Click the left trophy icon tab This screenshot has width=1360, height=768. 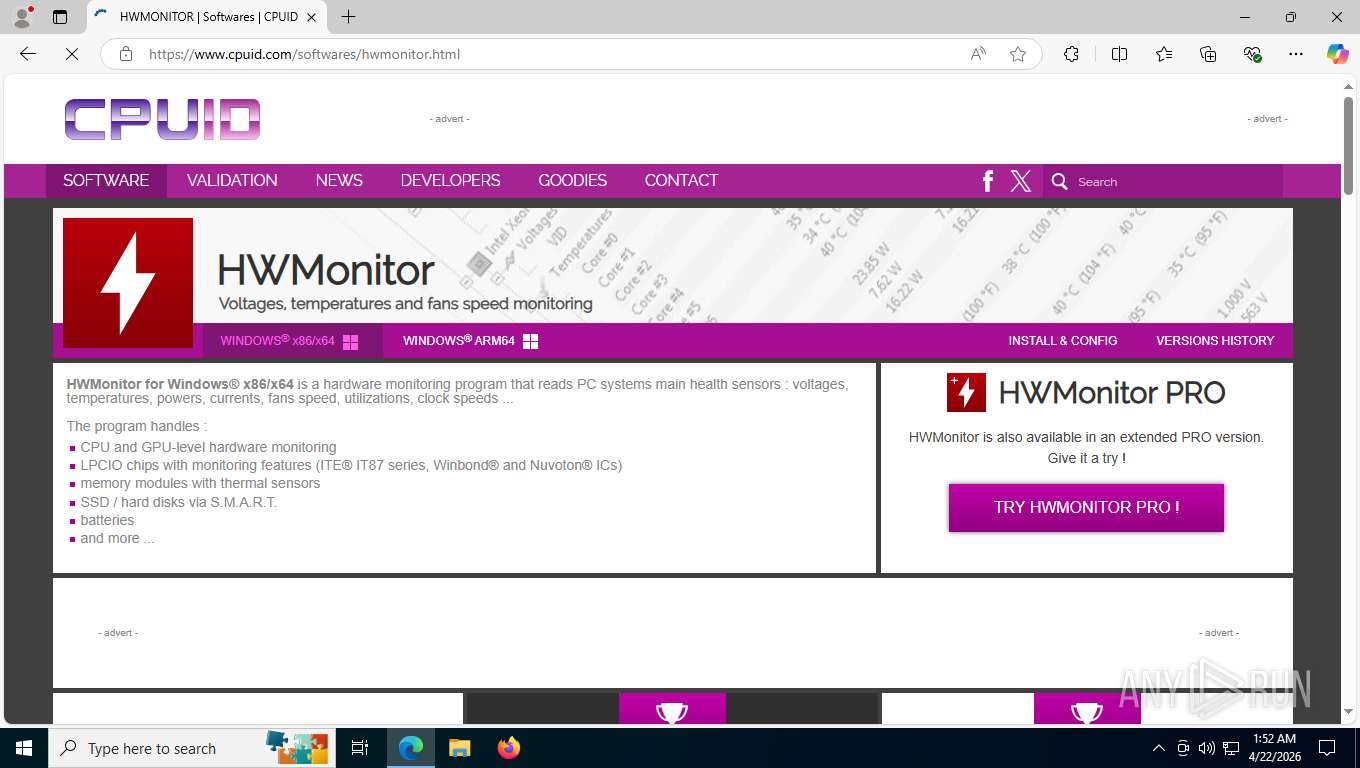click(672, 709)
